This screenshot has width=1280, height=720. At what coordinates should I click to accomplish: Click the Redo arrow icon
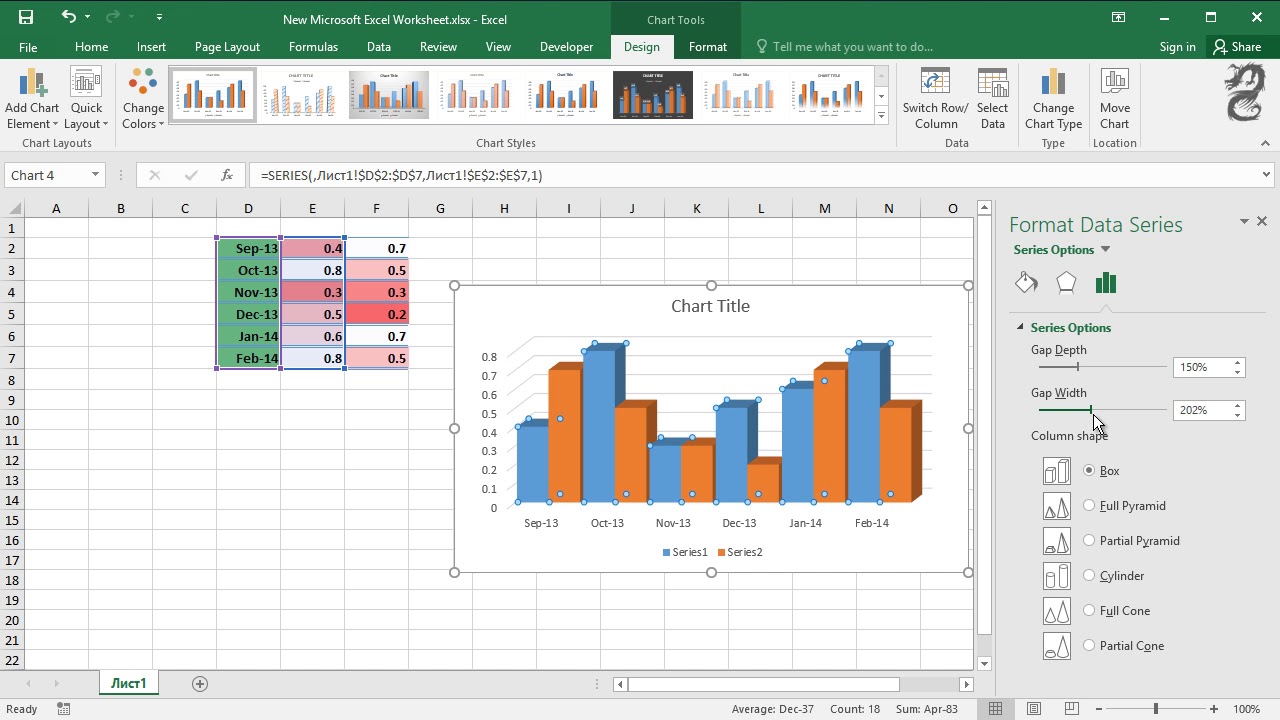[114, 17]
